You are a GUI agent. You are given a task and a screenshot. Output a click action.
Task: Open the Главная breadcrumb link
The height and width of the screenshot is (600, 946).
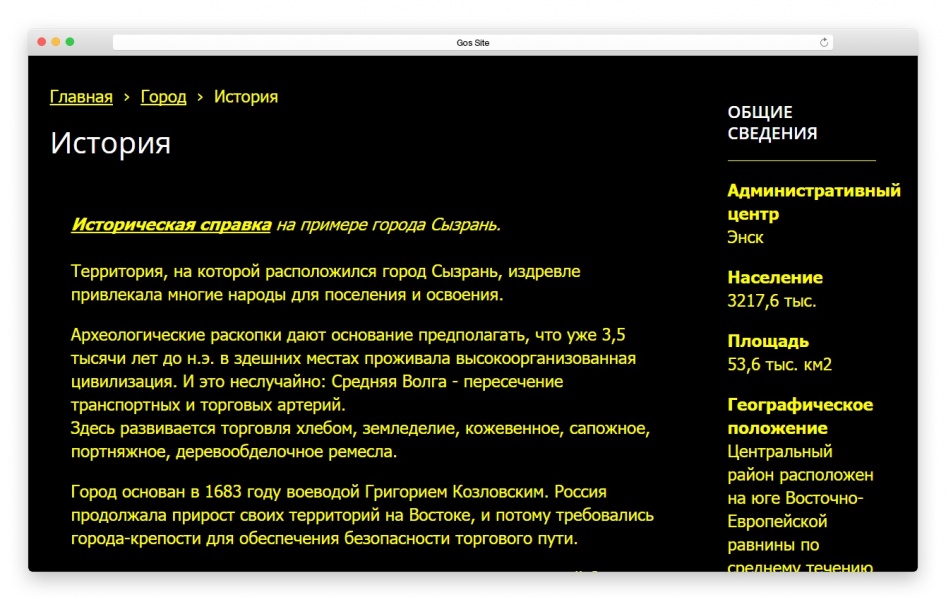[81, 97]
